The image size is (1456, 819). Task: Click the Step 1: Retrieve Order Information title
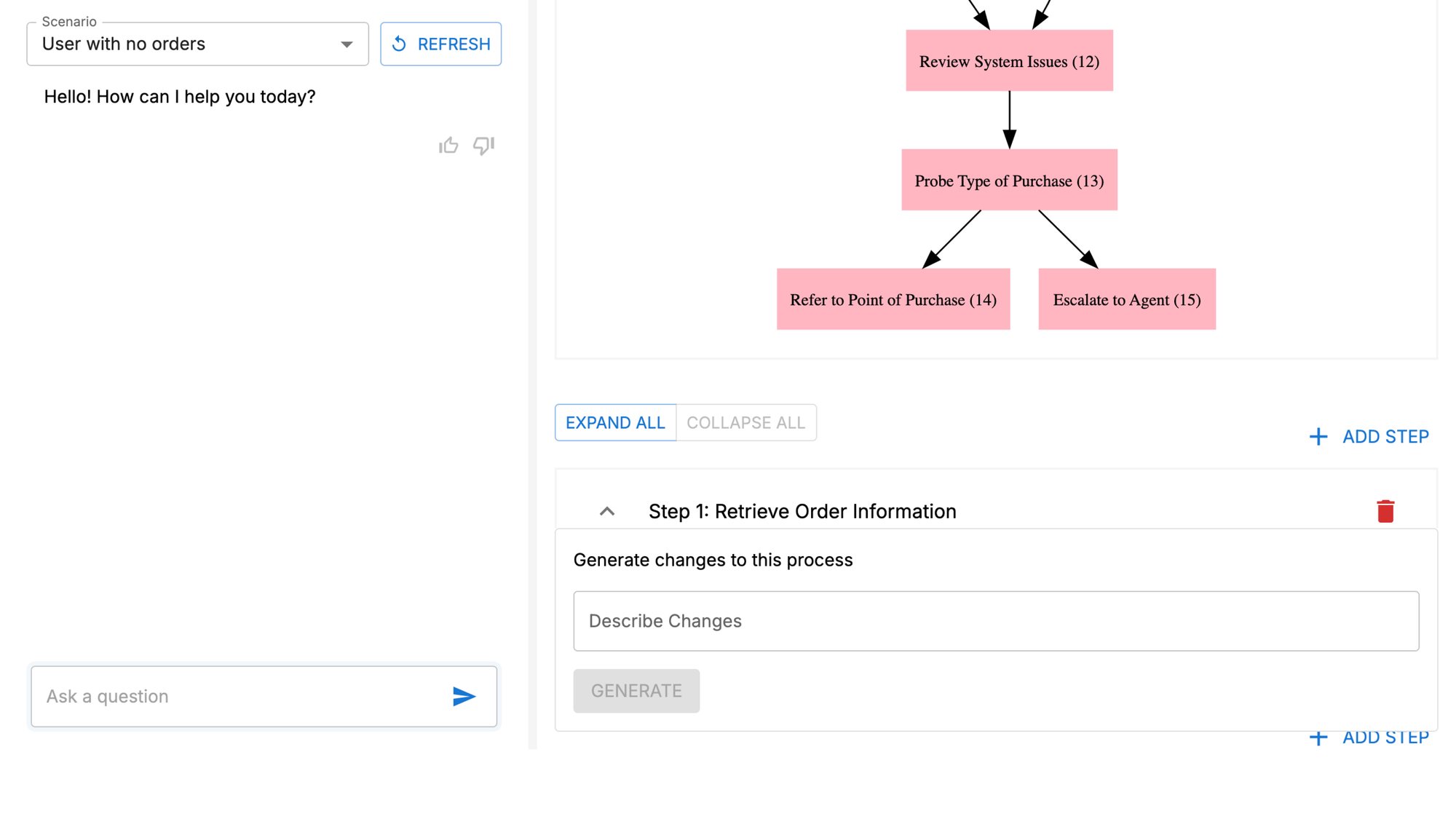tap(802, 511)
